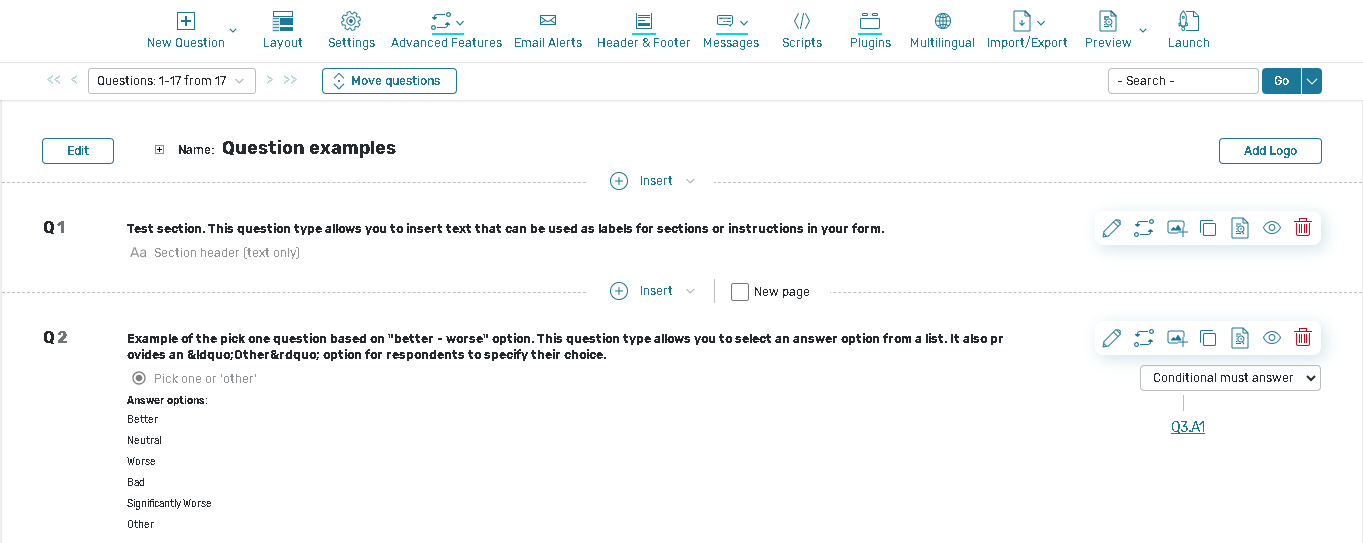Click the Add Logo button

(x=1270, y=151)
